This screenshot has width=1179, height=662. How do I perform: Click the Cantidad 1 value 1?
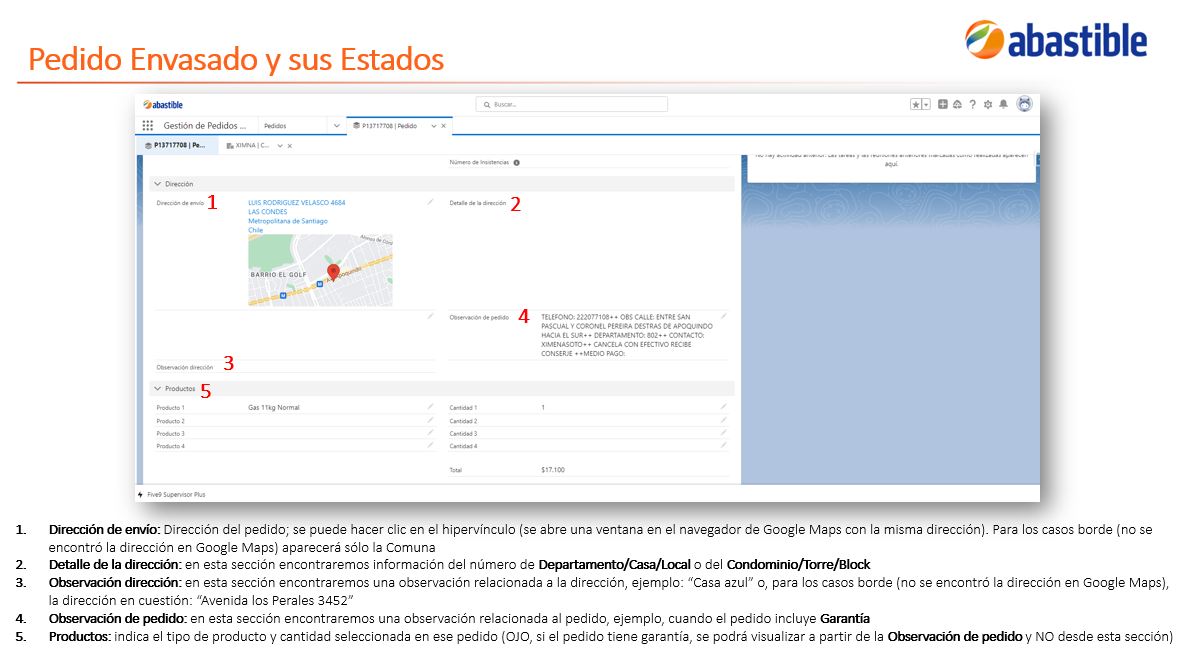click(543, 408)
